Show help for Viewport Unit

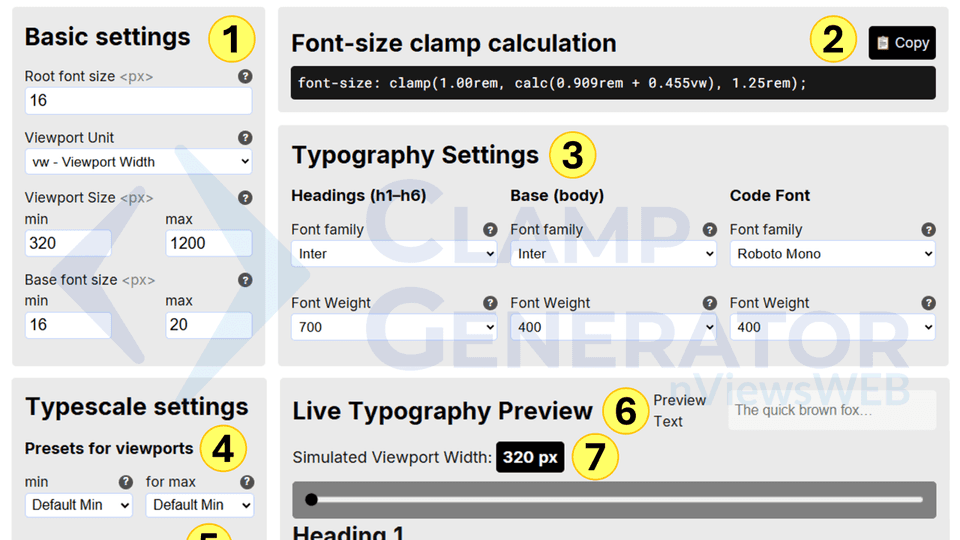[x=245, y=138]
